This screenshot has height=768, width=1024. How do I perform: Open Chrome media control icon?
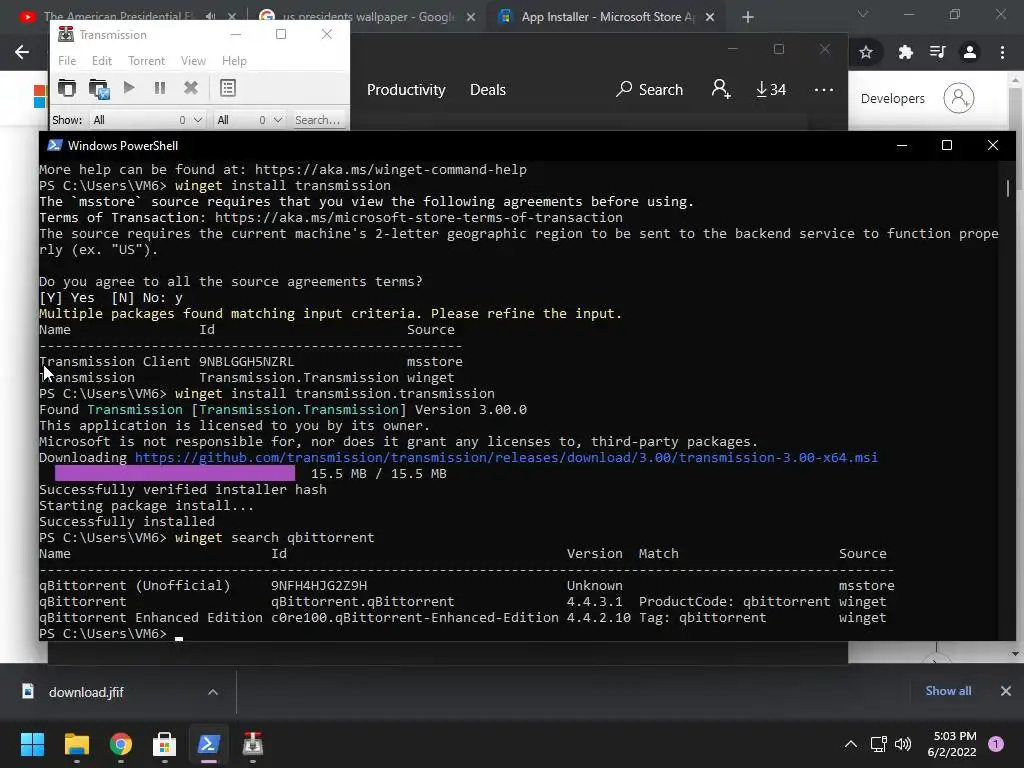938,52
